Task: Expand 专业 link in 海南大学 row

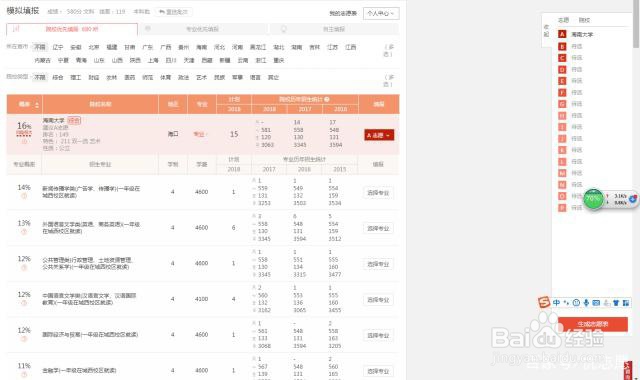Action: [199, 134]
